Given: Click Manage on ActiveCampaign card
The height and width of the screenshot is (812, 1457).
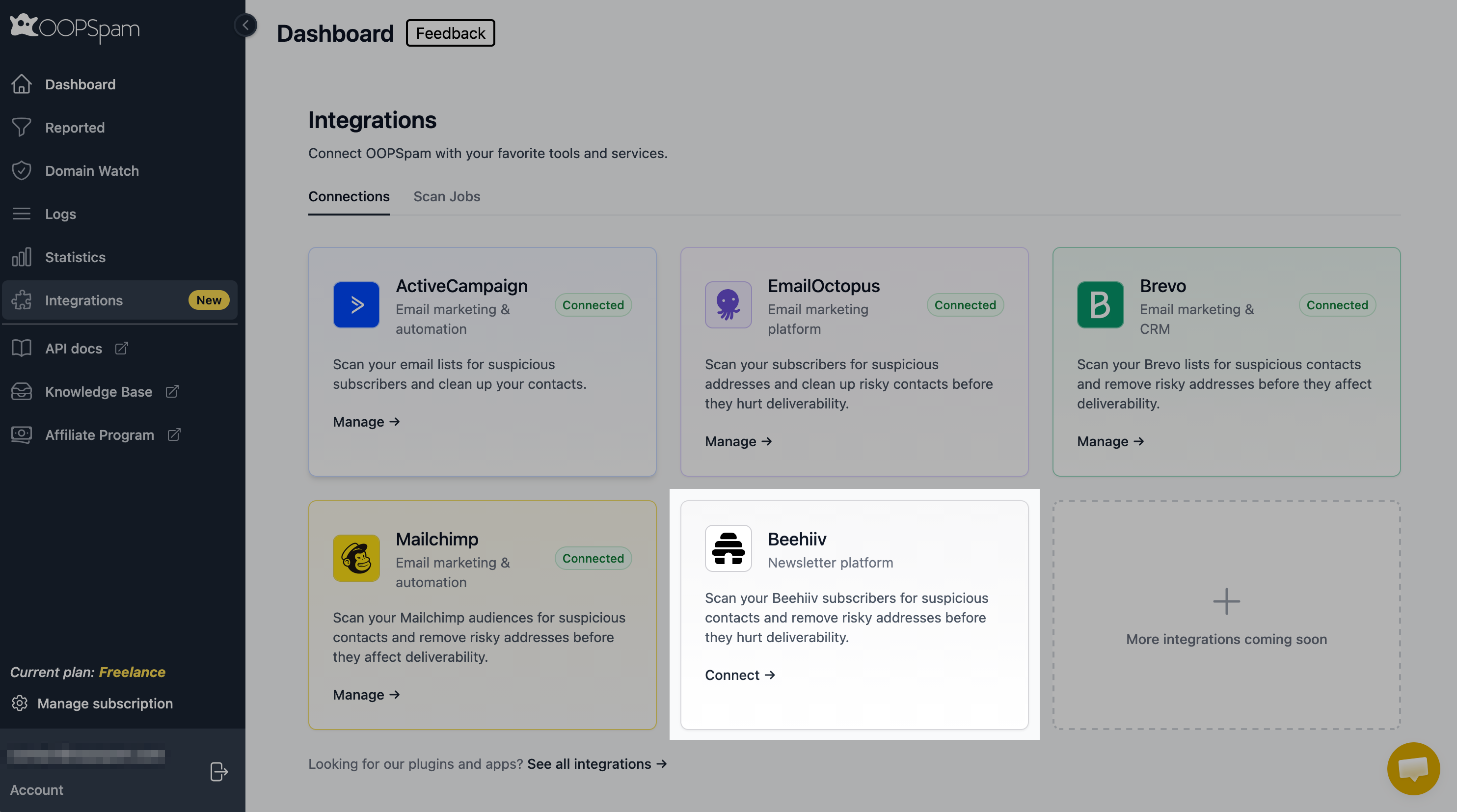Looking at the screenshot, I should 367,422.
